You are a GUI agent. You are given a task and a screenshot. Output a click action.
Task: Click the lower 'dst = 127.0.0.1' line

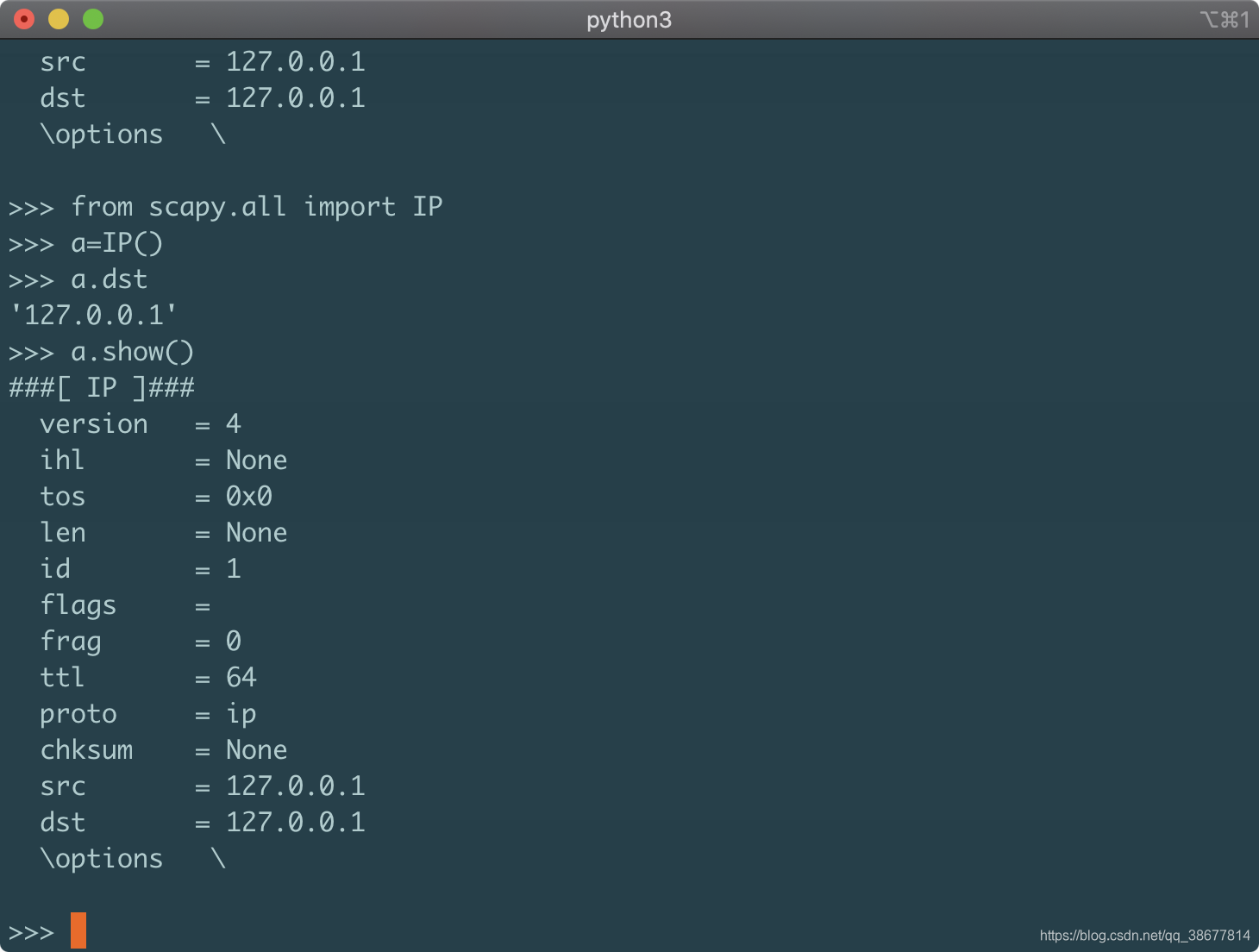coord(203,823)
